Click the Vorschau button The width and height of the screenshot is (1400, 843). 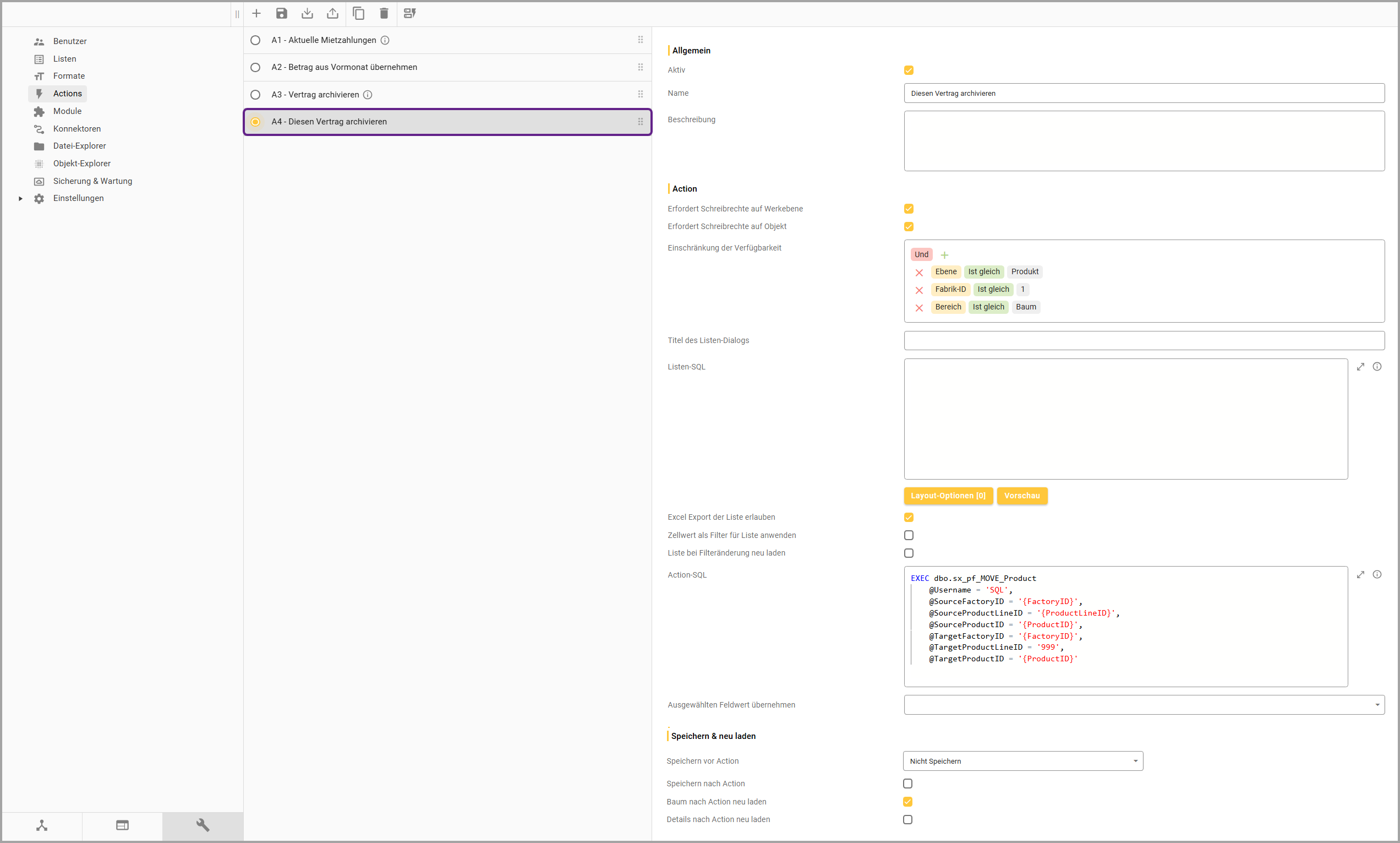pyautogui.click(x=1021, y=496)
